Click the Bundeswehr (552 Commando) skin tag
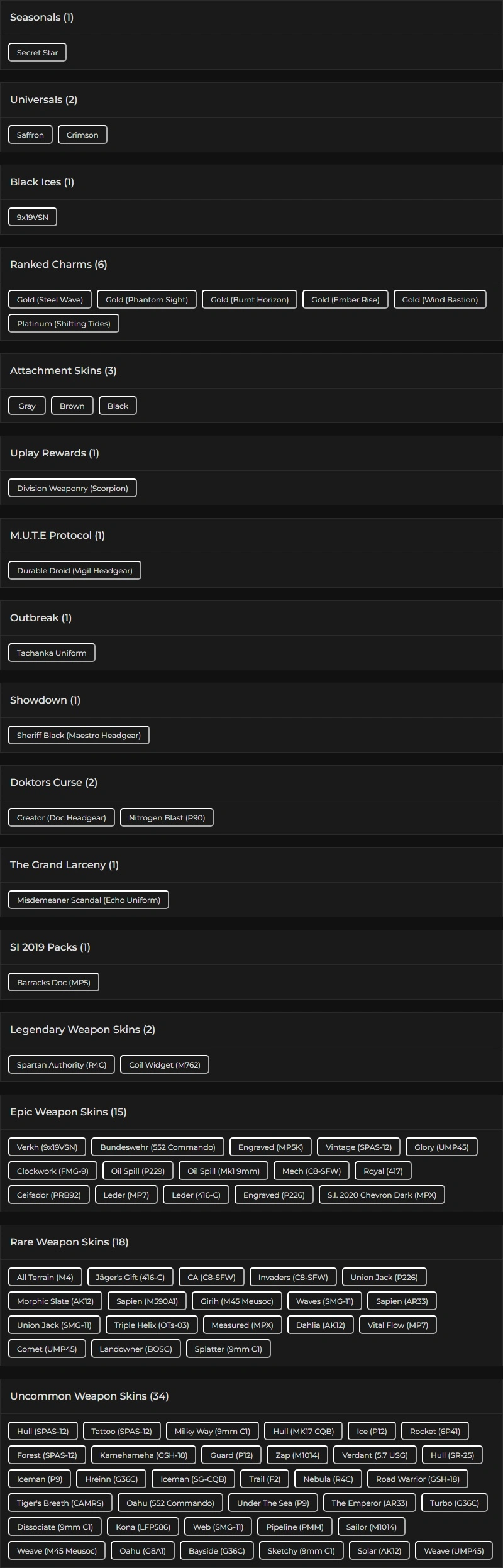This screenshot has width=503, height=1568. (158, 1147)
